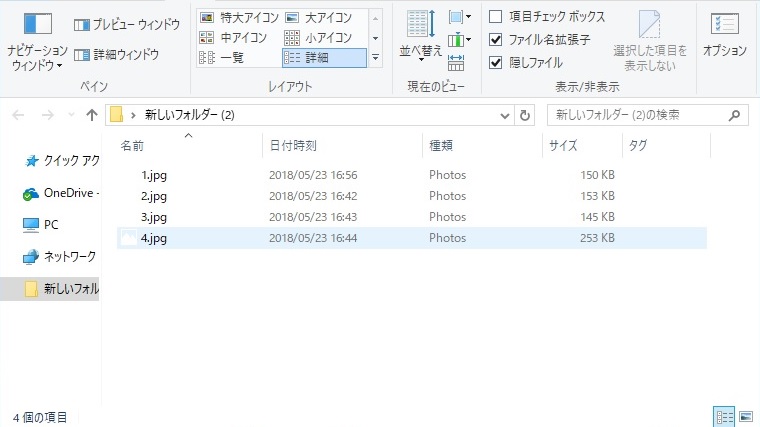Refresh the folder view

524,116
